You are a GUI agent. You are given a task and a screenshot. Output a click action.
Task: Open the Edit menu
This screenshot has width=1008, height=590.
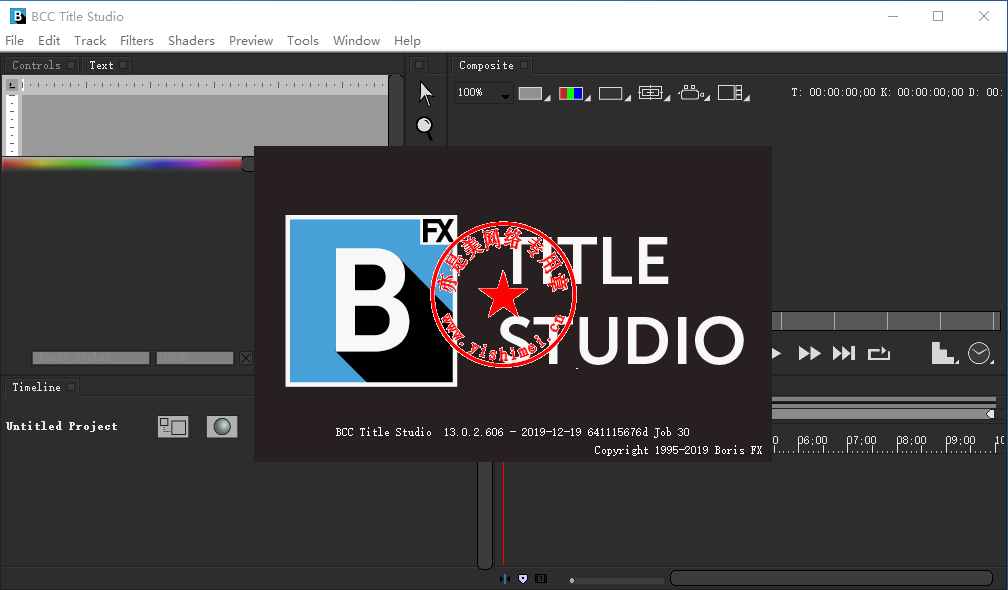(49, 40)
